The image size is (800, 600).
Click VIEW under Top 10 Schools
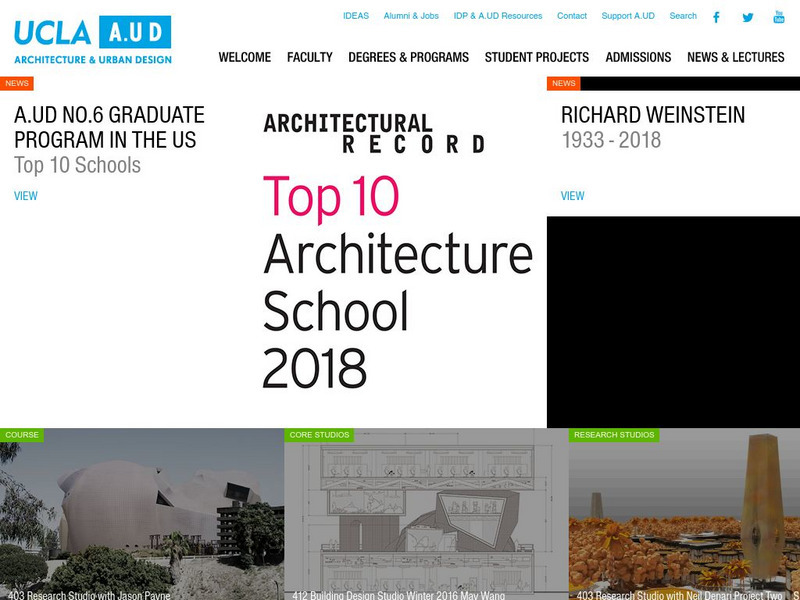point(26,196)
